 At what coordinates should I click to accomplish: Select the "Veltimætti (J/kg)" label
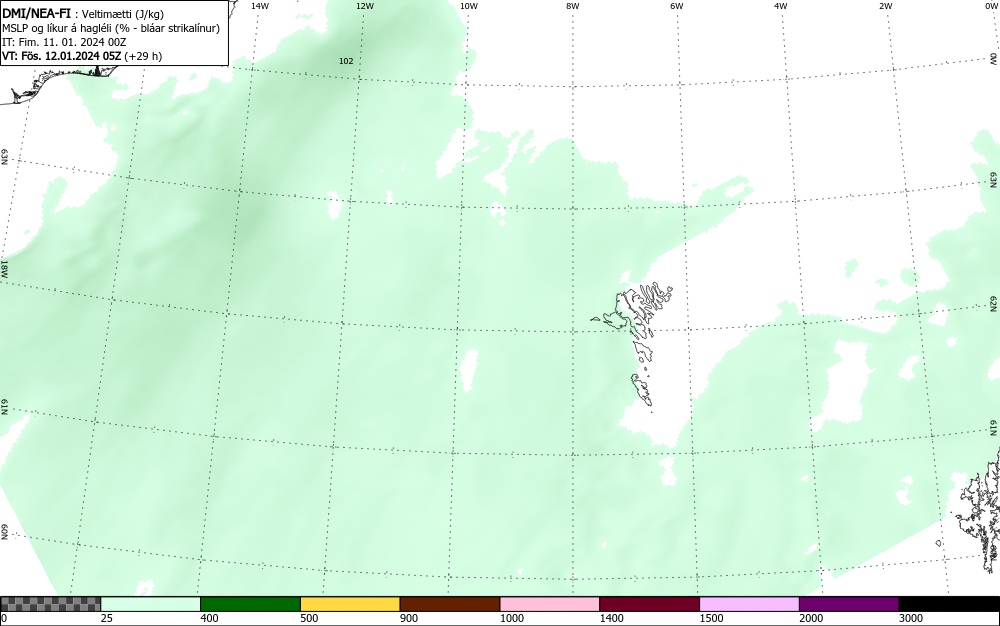pos(122,15)
